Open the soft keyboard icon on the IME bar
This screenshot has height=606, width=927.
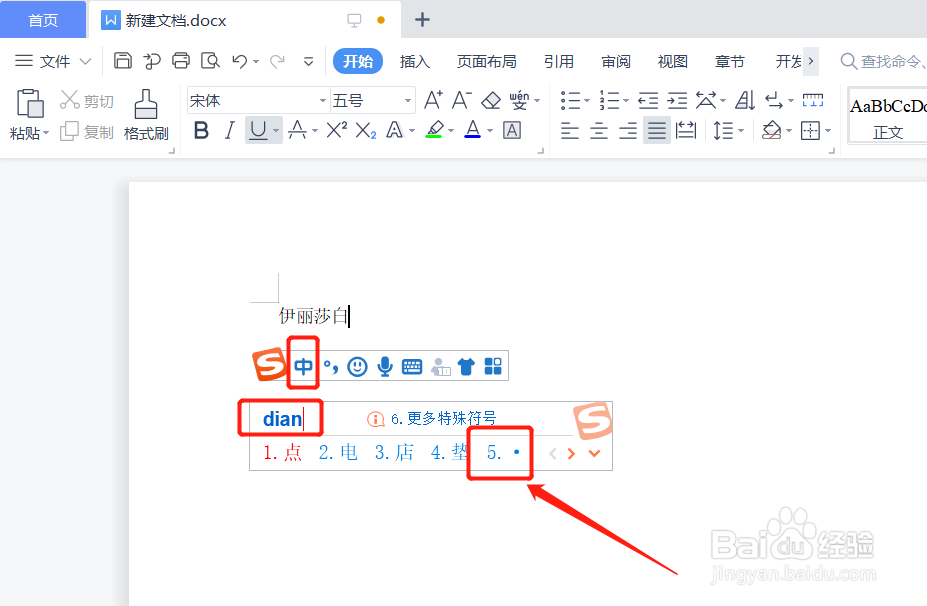tap(412, 366)
